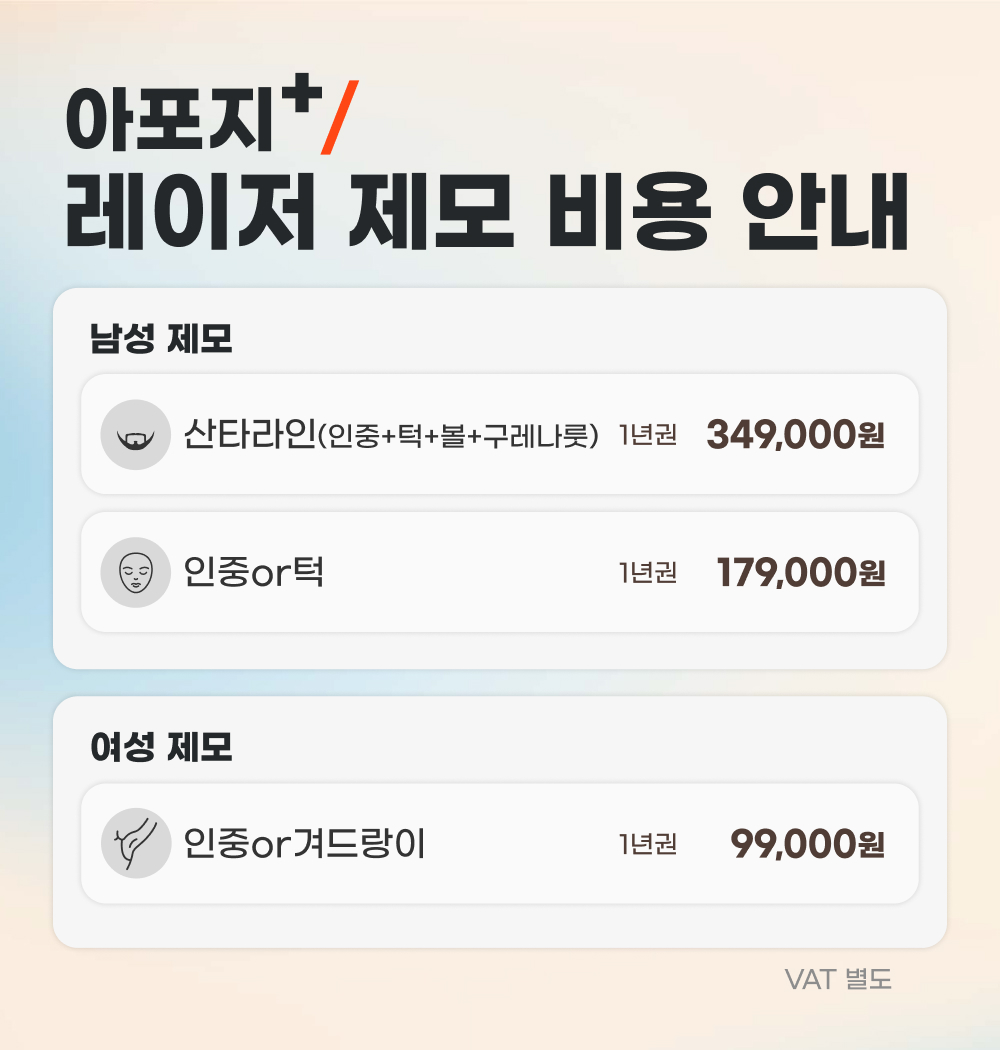
Task: Click the 아포지 logo text
Action: tap(171, 119)
